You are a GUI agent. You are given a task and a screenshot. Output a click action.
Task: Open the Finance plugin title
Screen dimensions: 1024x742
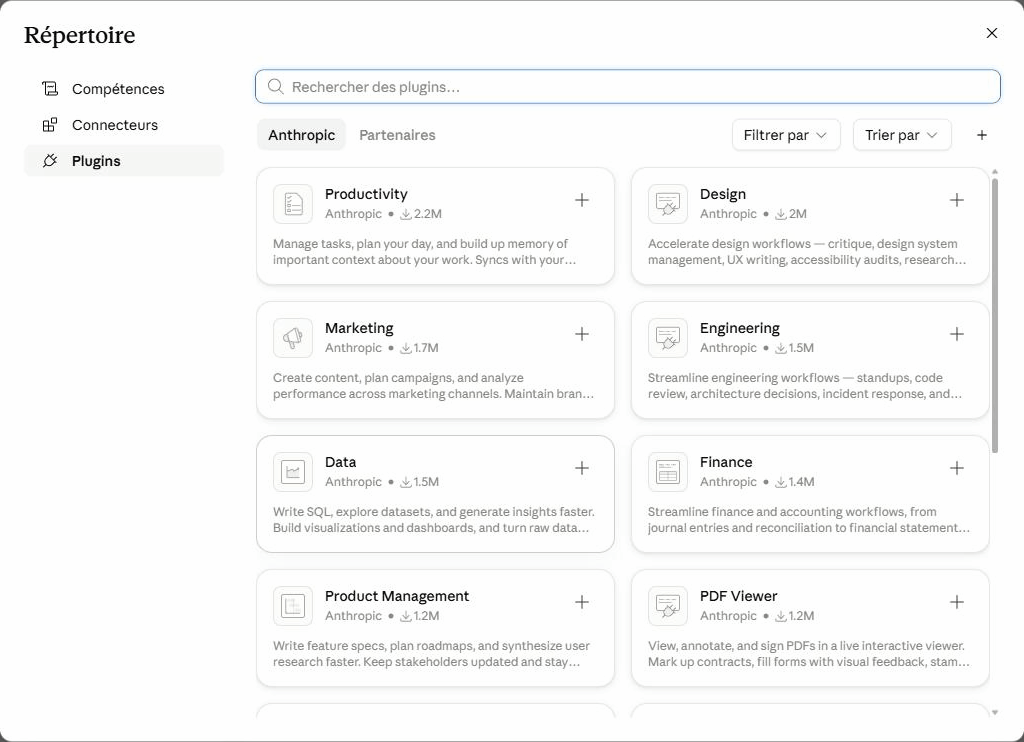click(x=726, y=462)
